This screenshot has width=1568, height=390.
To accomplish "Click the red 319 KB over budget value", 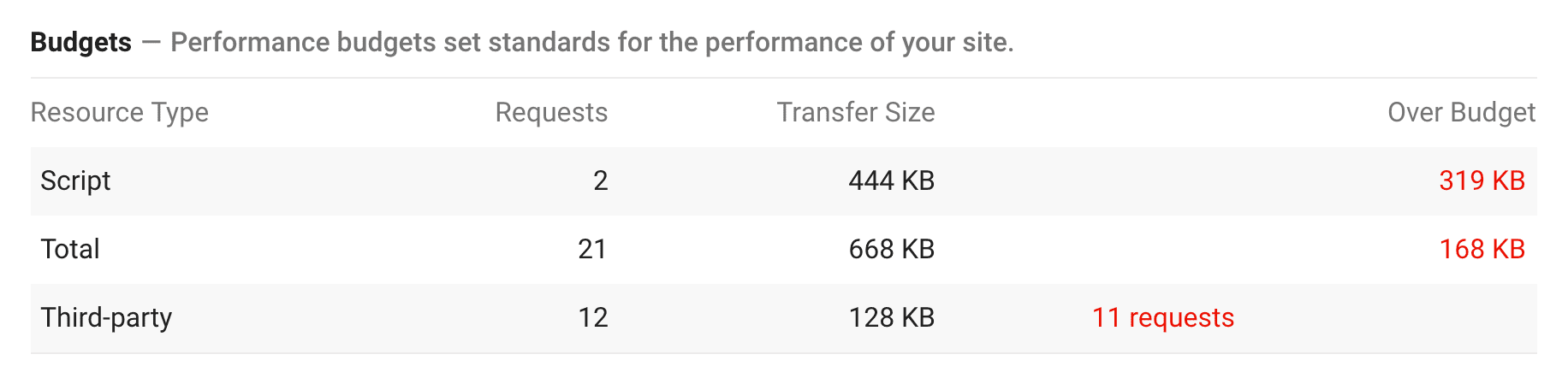I will [x=1482, y=180].
